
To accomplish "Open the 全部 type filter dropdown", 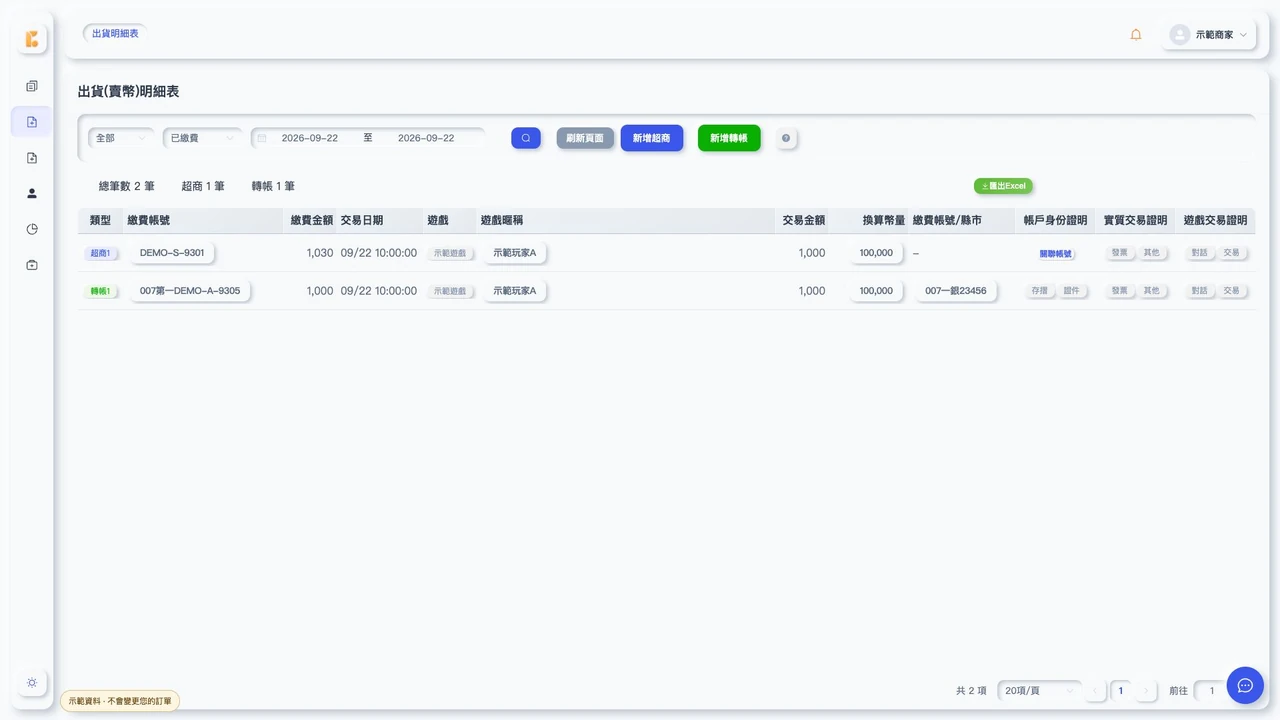I will pos(121,138).
